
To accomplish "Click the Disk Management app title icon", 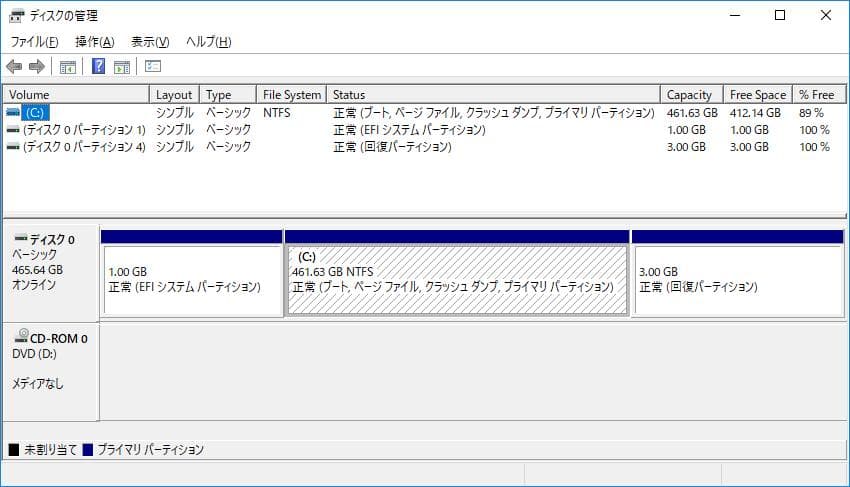I will (17, 16).
